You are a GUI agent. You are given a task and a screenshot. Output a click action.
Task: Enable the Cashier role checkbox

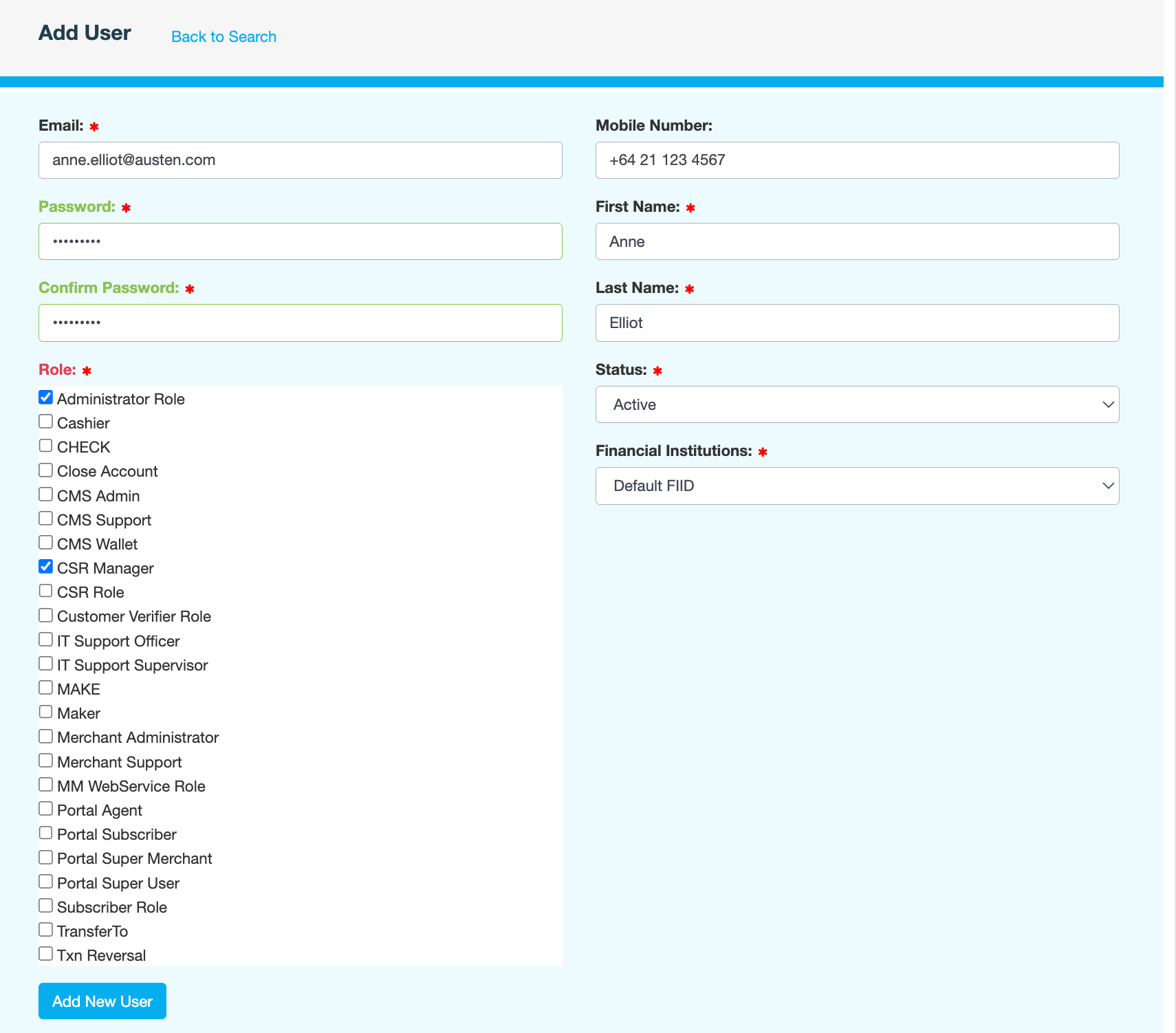[46, 422]
